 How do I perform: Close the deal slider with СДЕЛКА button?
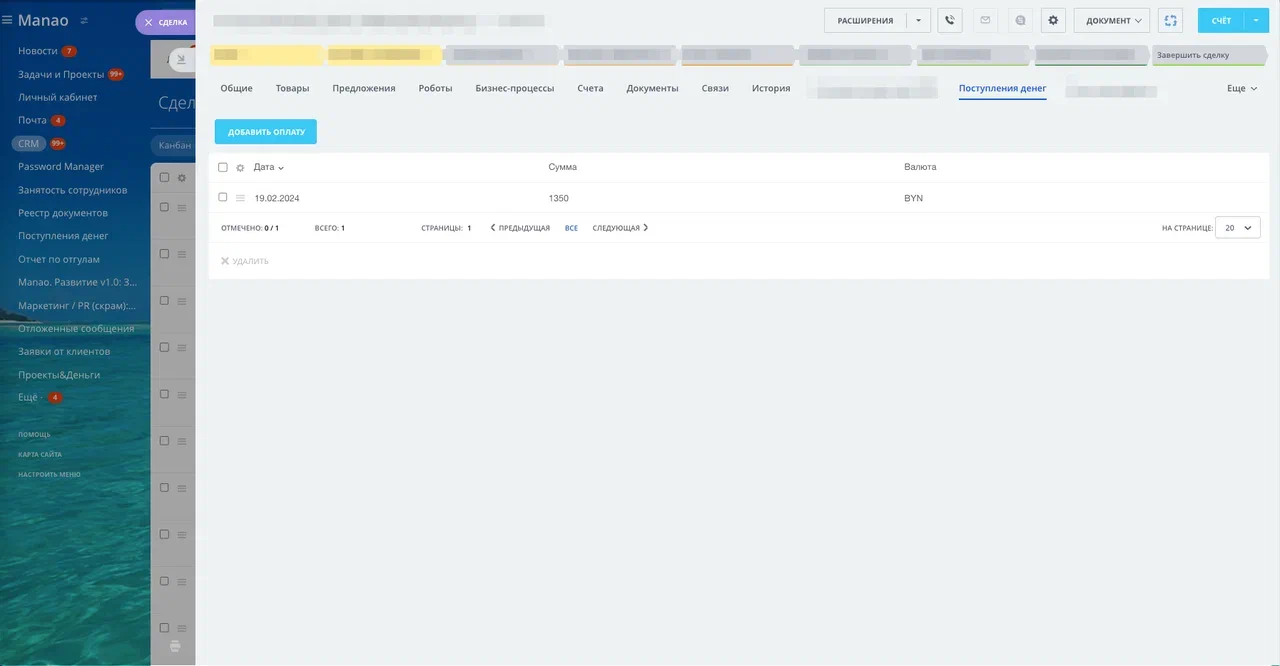coord(166,22)
